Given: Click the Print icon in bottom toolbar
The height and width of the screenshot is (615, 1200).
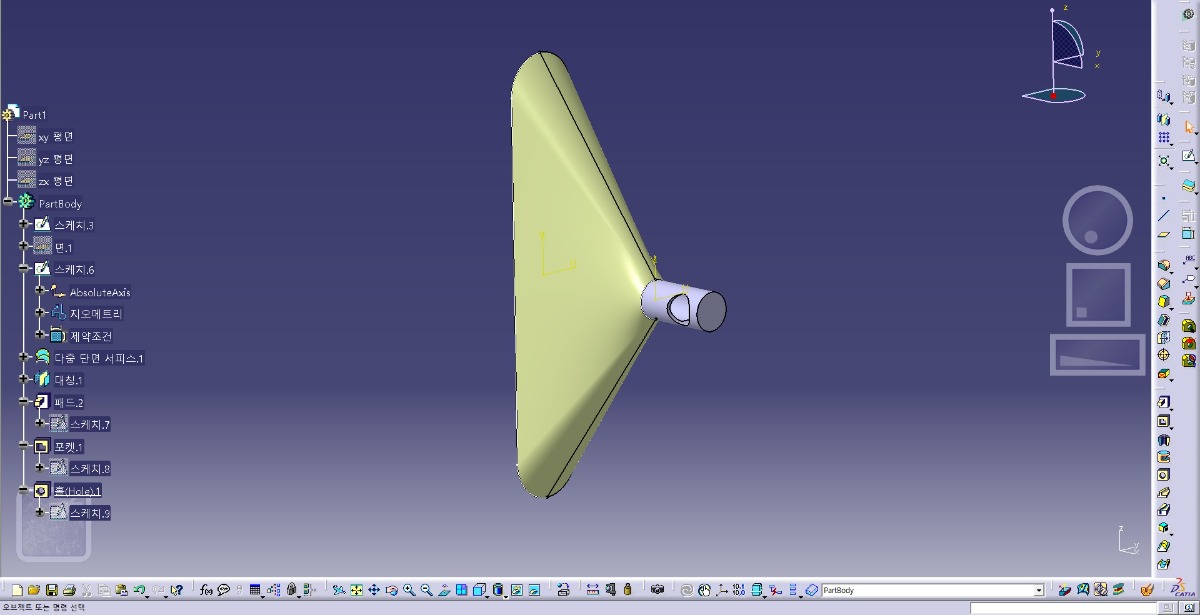Looking at the screenshot, I should (68, 590).
